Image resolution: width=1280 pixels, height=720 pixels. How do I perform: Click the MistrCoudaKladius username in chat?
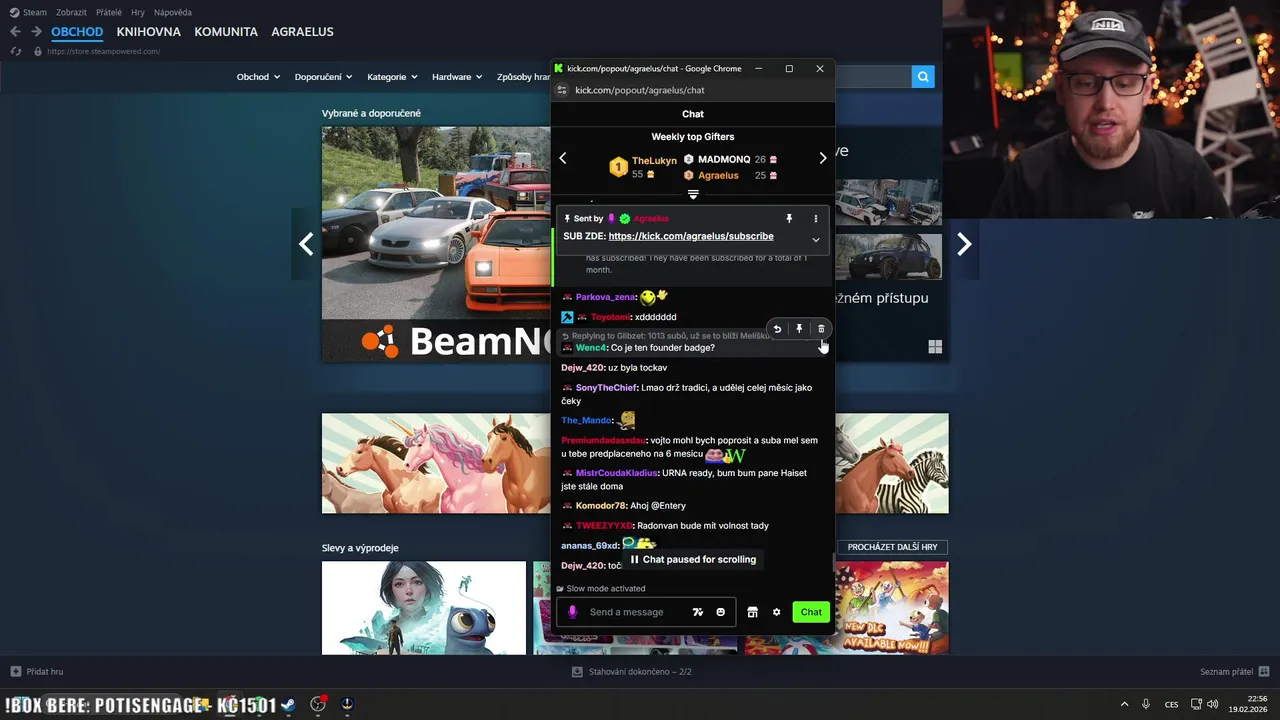coord(616,473)
